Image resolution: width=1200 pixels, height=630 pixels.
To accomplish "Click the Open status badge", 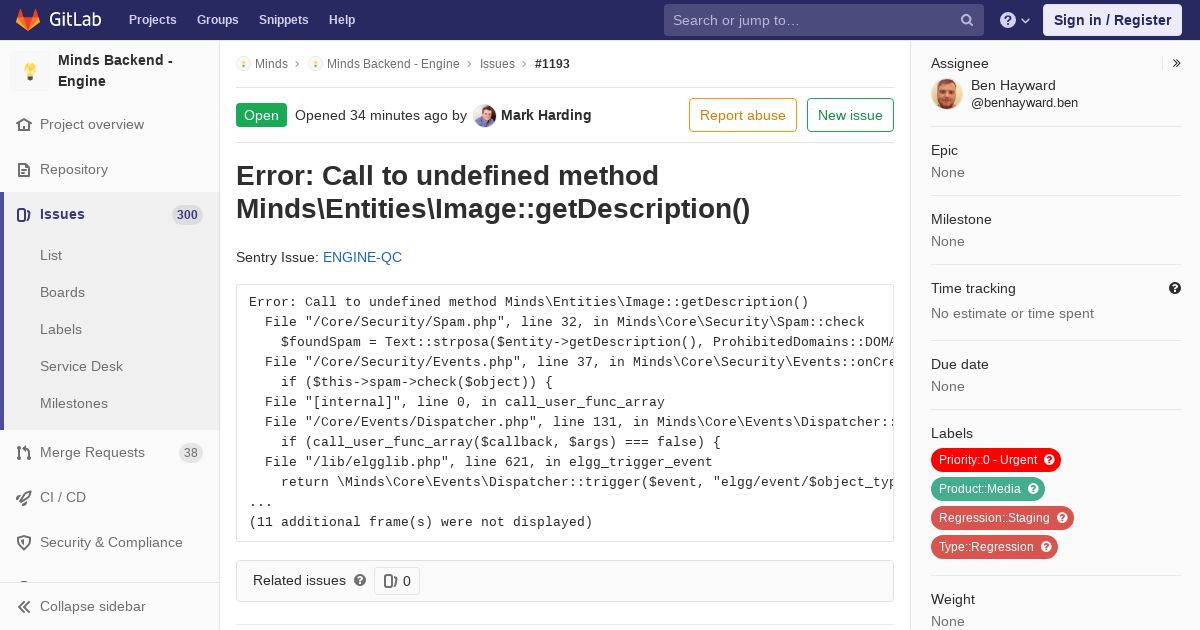I will coord(261,115).
